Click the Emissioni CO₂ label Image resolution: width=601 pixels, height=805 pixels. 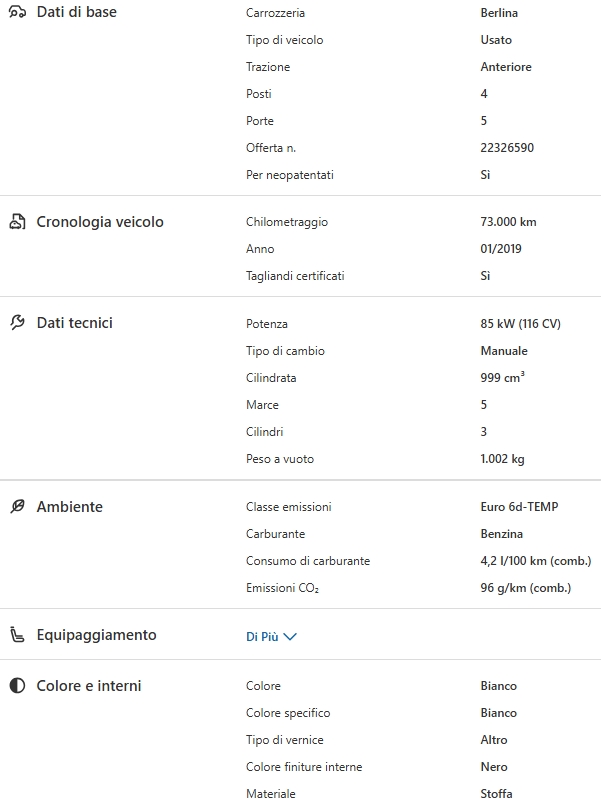point(282,588)
